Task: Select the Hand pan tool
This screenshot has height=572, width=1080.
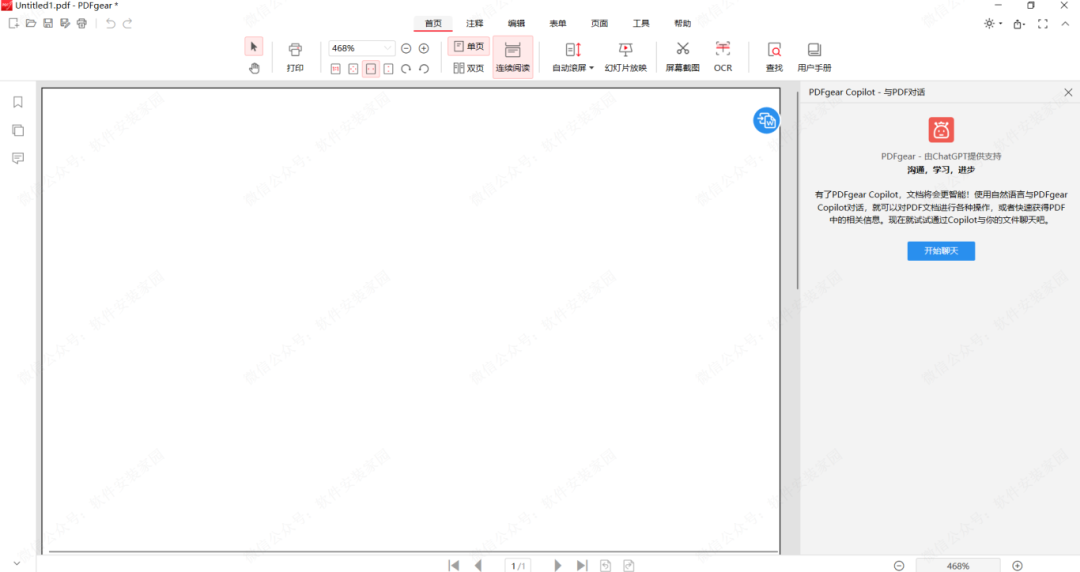Action: (x=254, y=68)
